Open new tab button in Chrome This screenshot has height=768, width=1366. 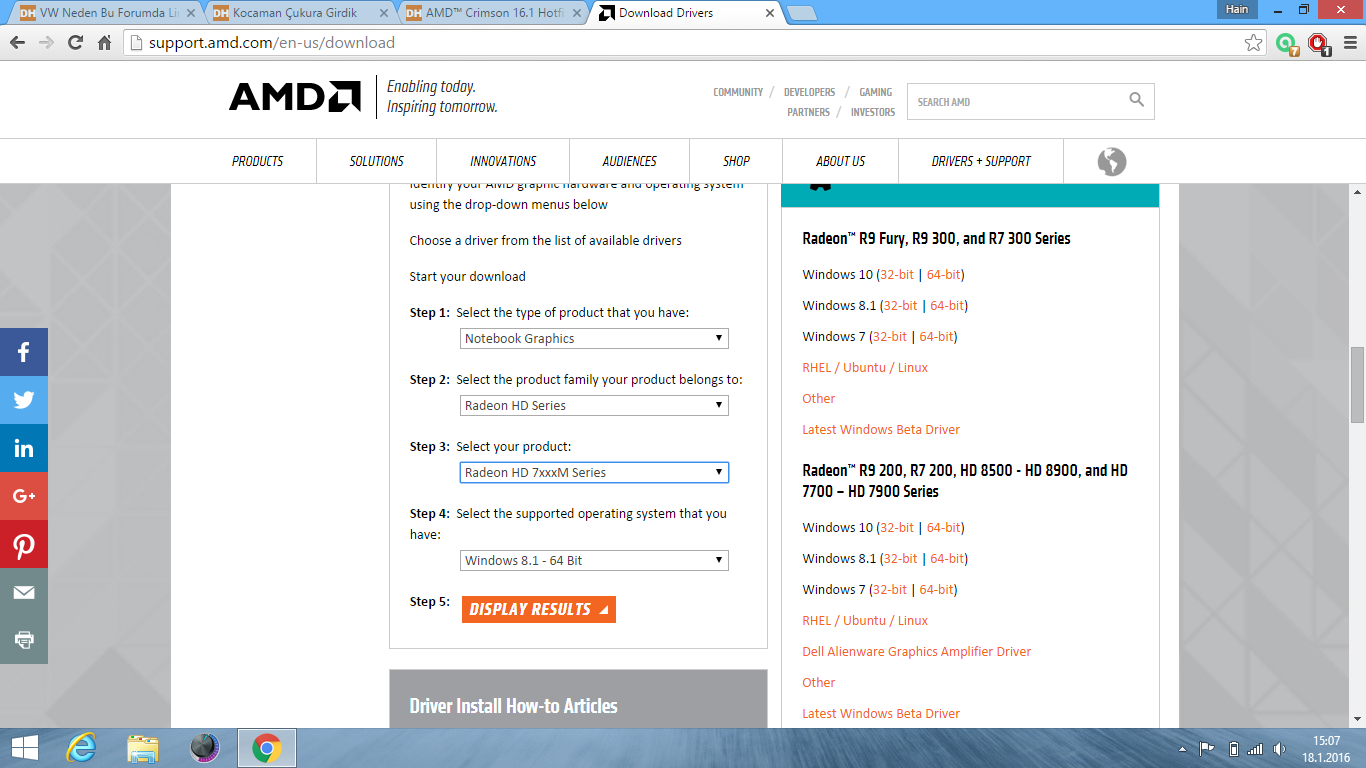click(x=801, y=14)
